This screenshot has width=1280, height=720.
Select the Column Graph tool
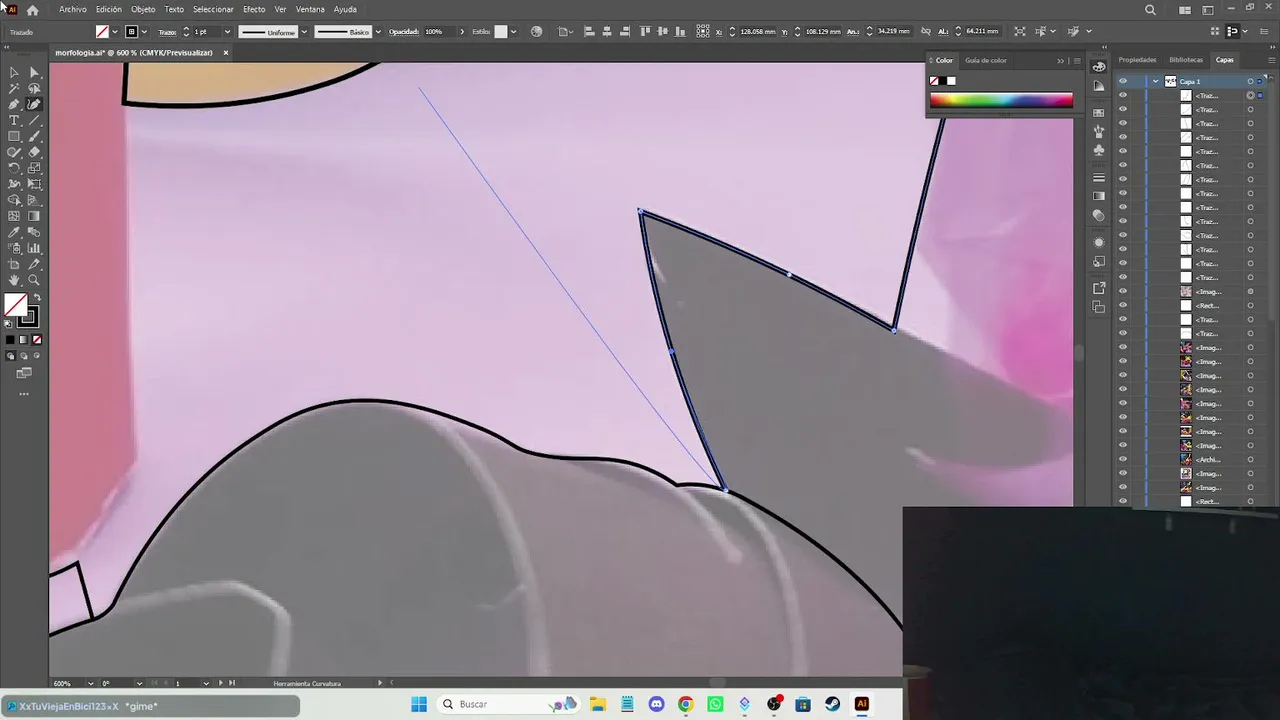click(x=34, y=248)
